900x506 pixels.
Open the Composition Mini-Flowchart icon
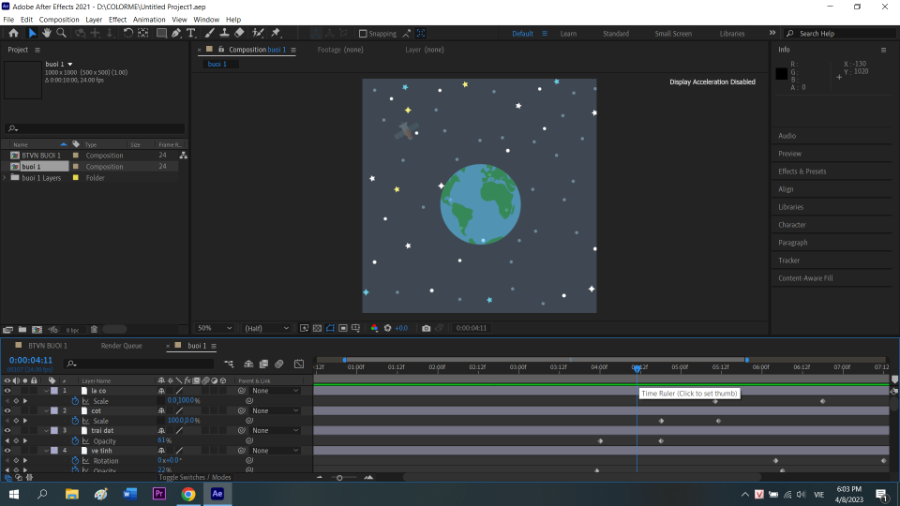pos(229,364)
